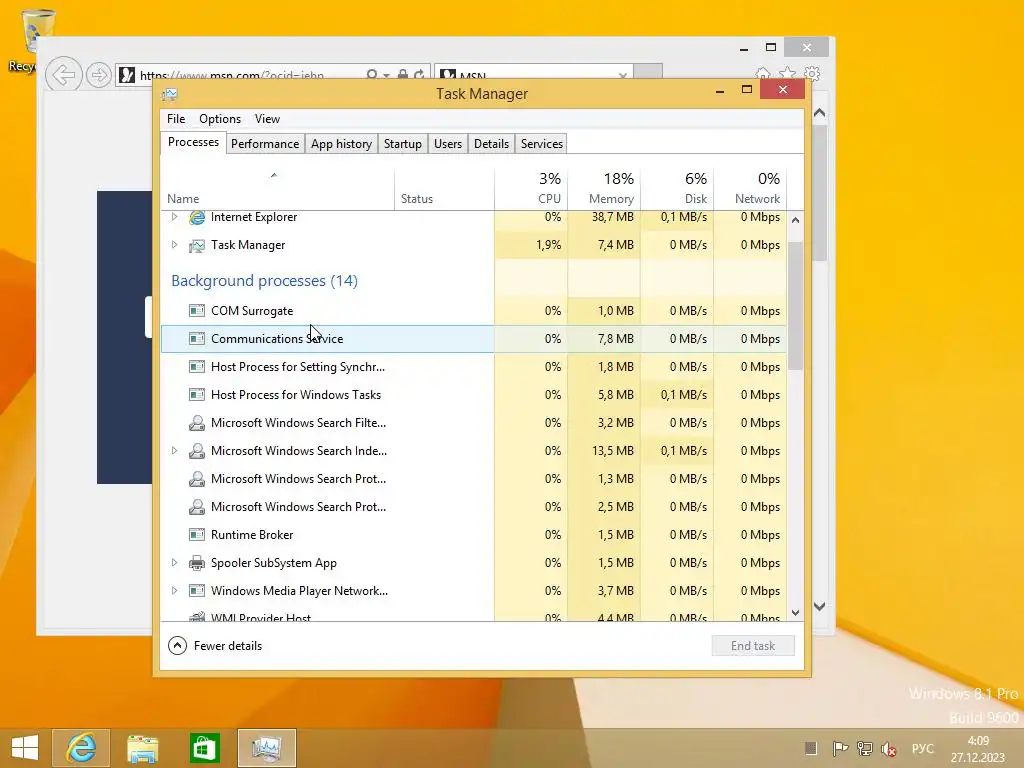Sort by the Status column header
Image resolution: width=1024 pixels, height=768 pixels.
(444, 189)
